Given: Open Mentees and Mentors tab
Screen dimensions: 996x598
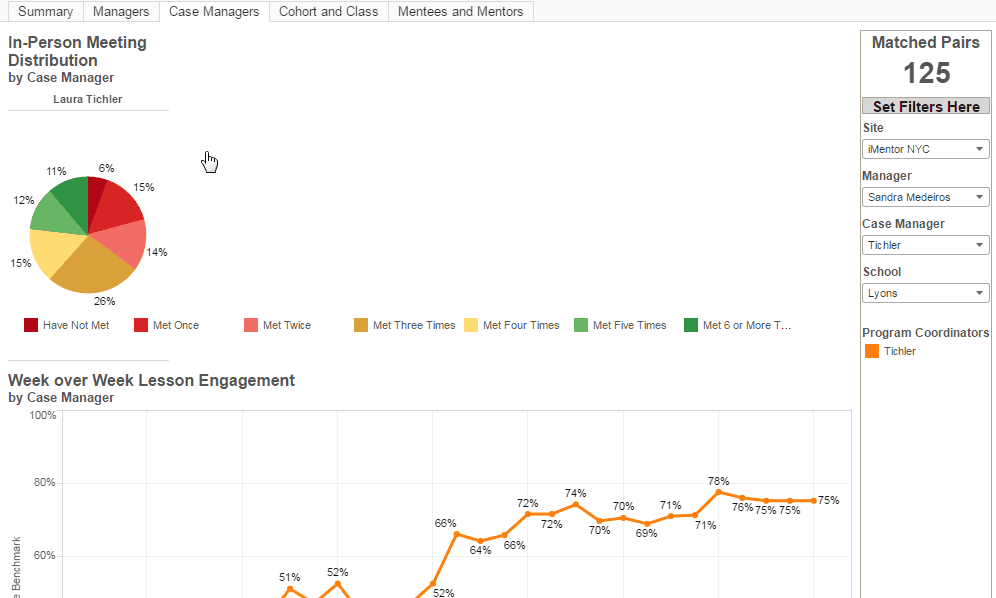Looking at the screenshot, I should (x=461, y=11).
